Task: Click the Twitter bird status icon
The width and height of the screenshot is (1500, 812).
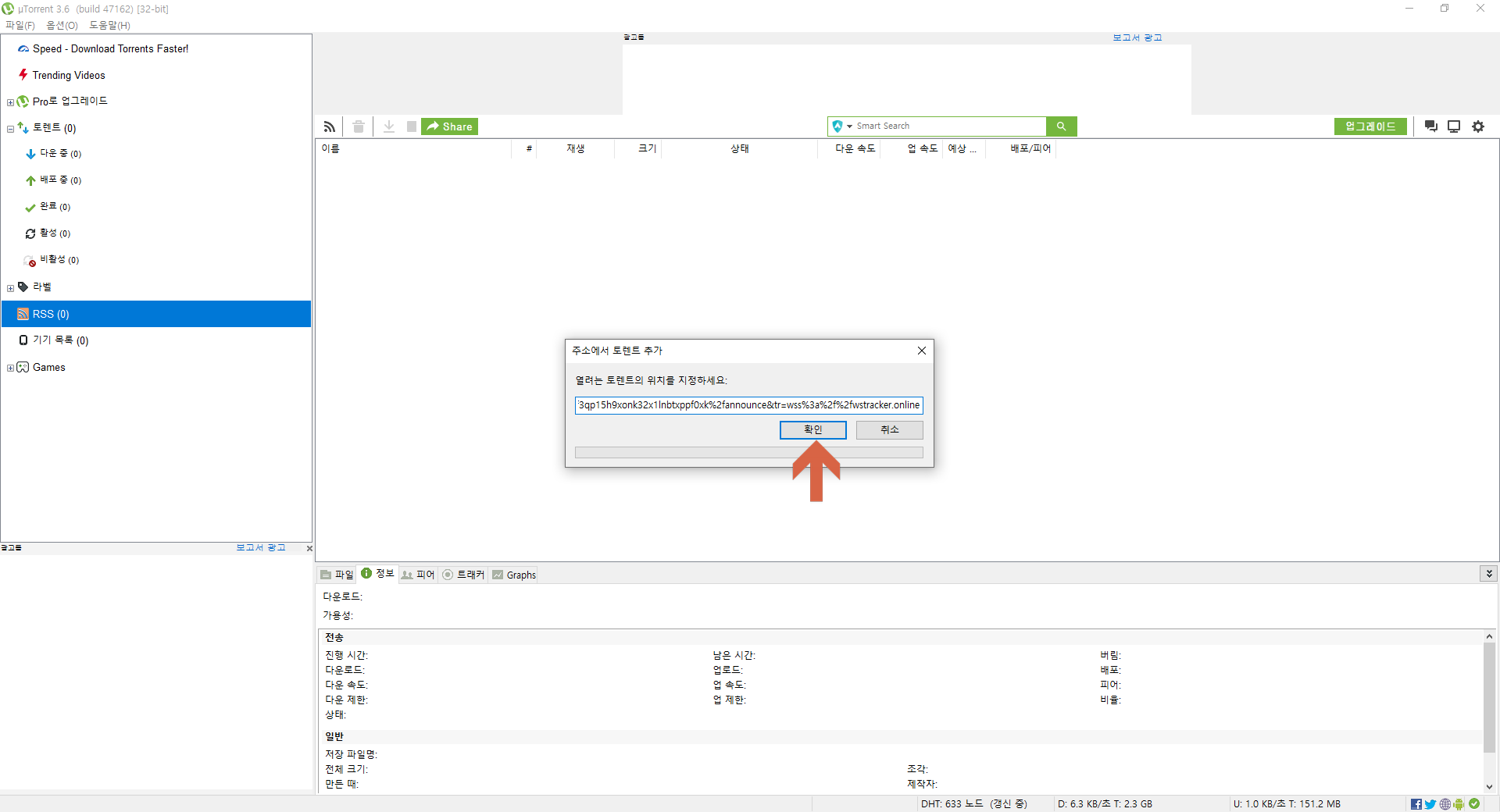Action: point(1430,804)
